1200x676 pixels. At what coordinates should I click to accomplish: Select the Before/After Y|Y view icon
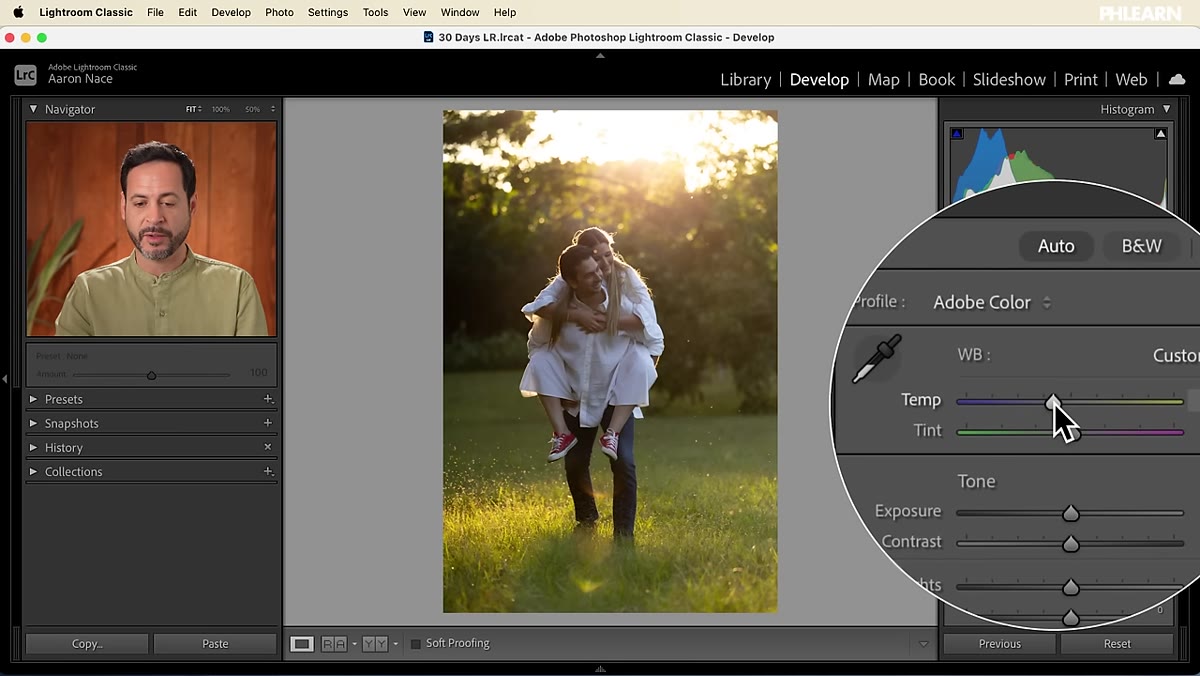click(x=375, y=644)
